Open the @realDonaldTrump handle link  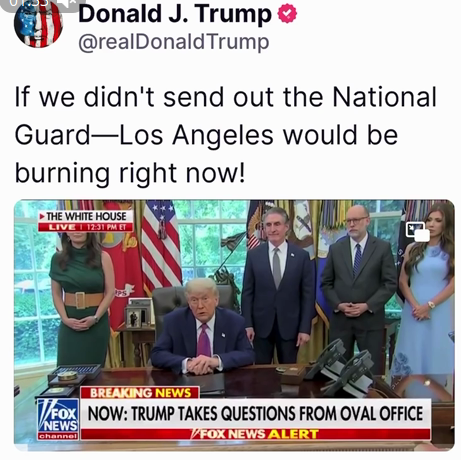point(174,42)
